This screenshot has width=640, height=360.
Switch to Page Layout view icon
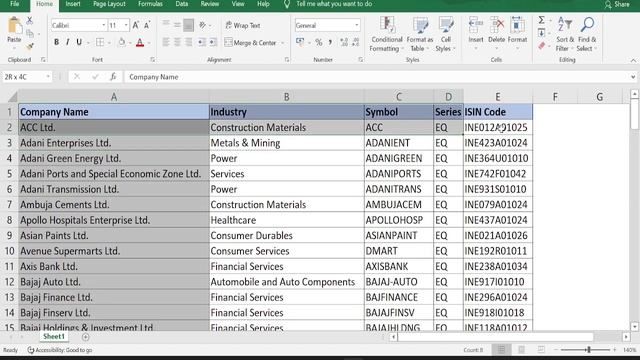(521, 350)
